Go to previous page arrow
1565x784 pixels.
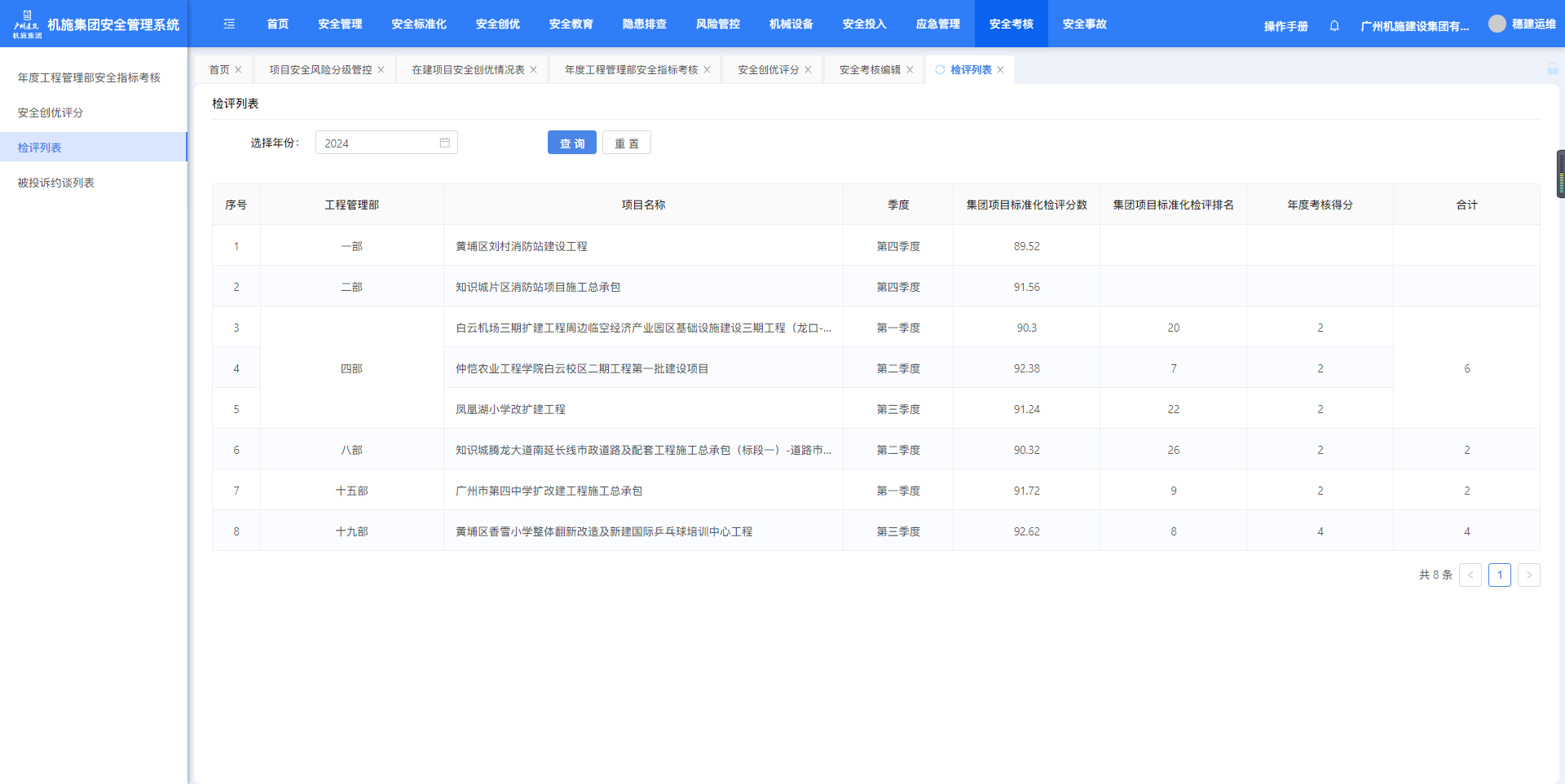(x=1470, y=575)
